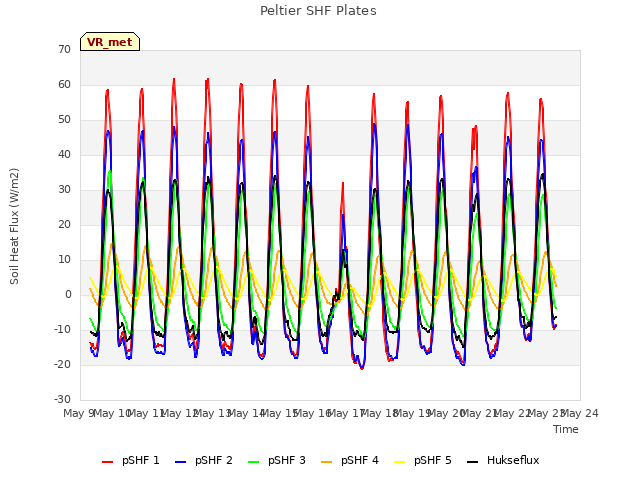Click the 30 y-axis tick label
640x480 pixels.
[x=64, y=189]
